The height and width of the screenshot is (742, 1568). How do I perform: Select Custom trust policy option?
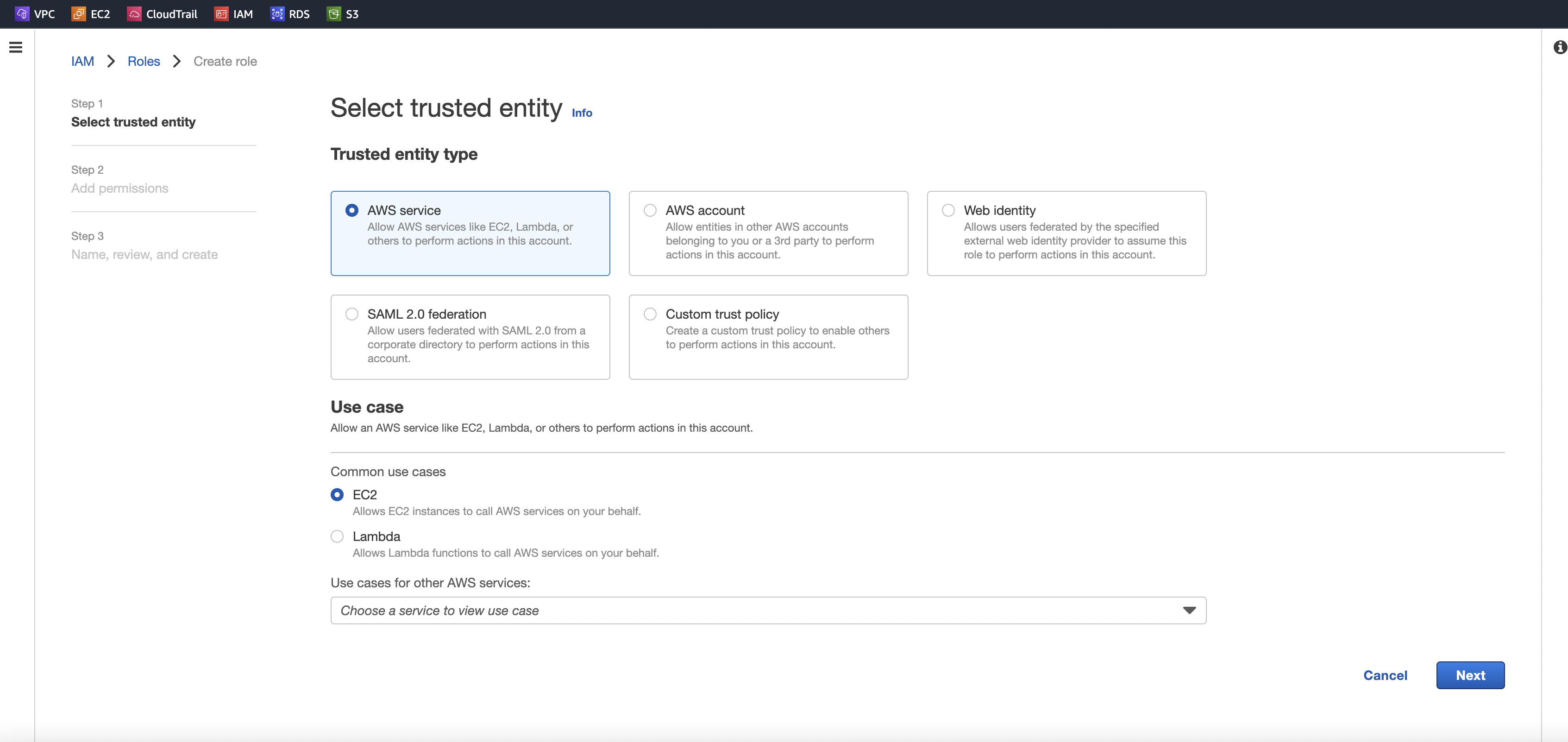650,314
